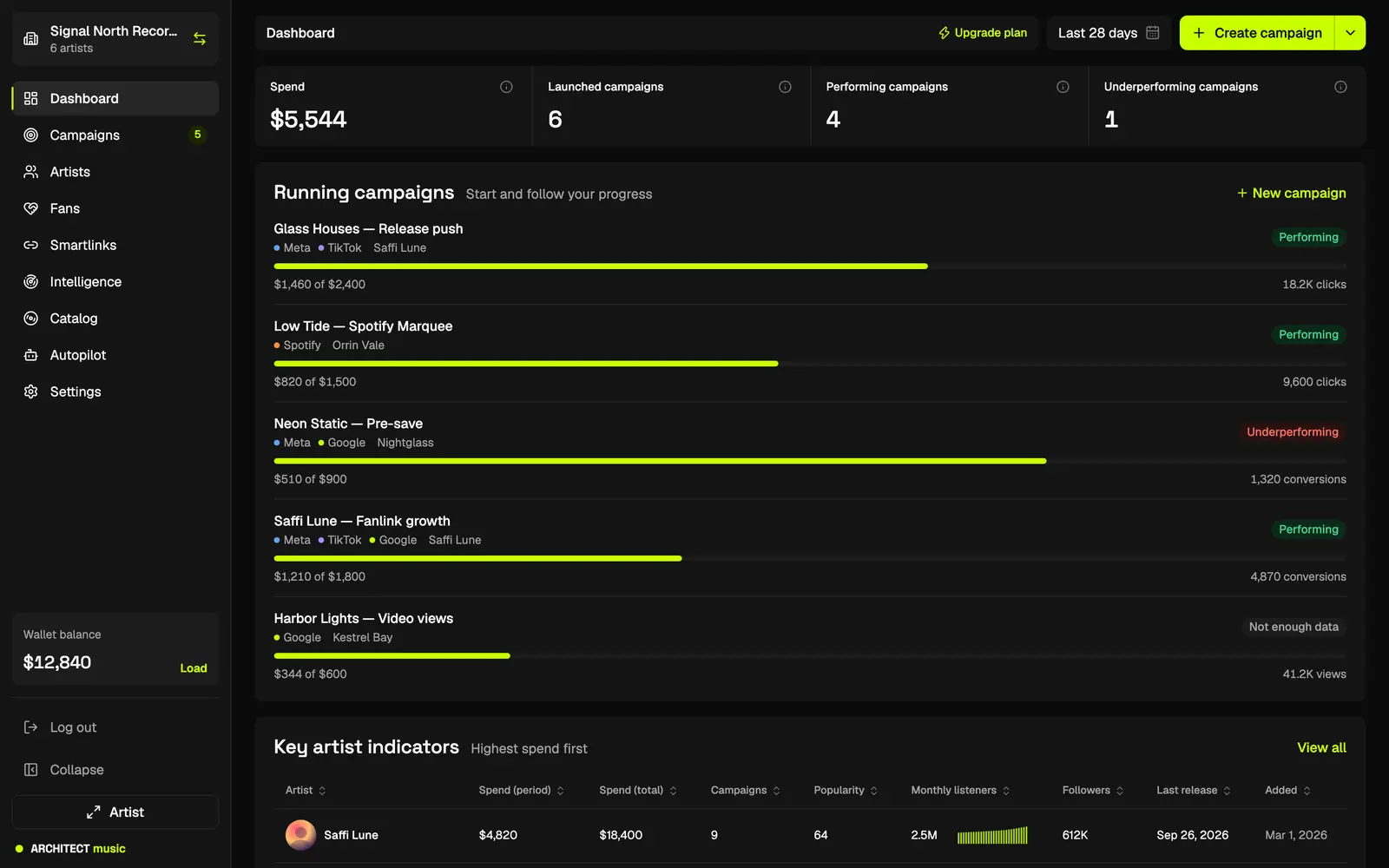This screenshot has height=868, width=1389.
Task: Open Low Tide — Spotify Marquee campaign
Action: 363,326
